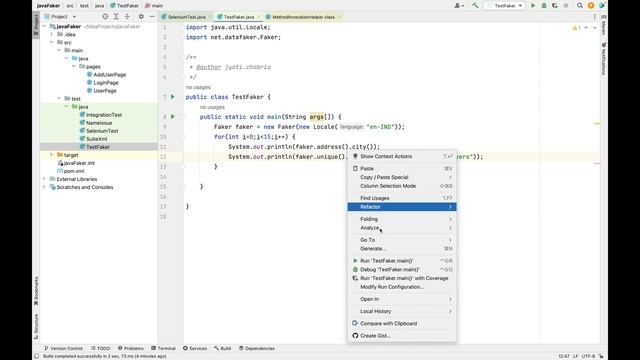Open the user account icon in toolbar
Image resolution: width=640 pixels, height=360 pixels.
[x=459, y=6]
